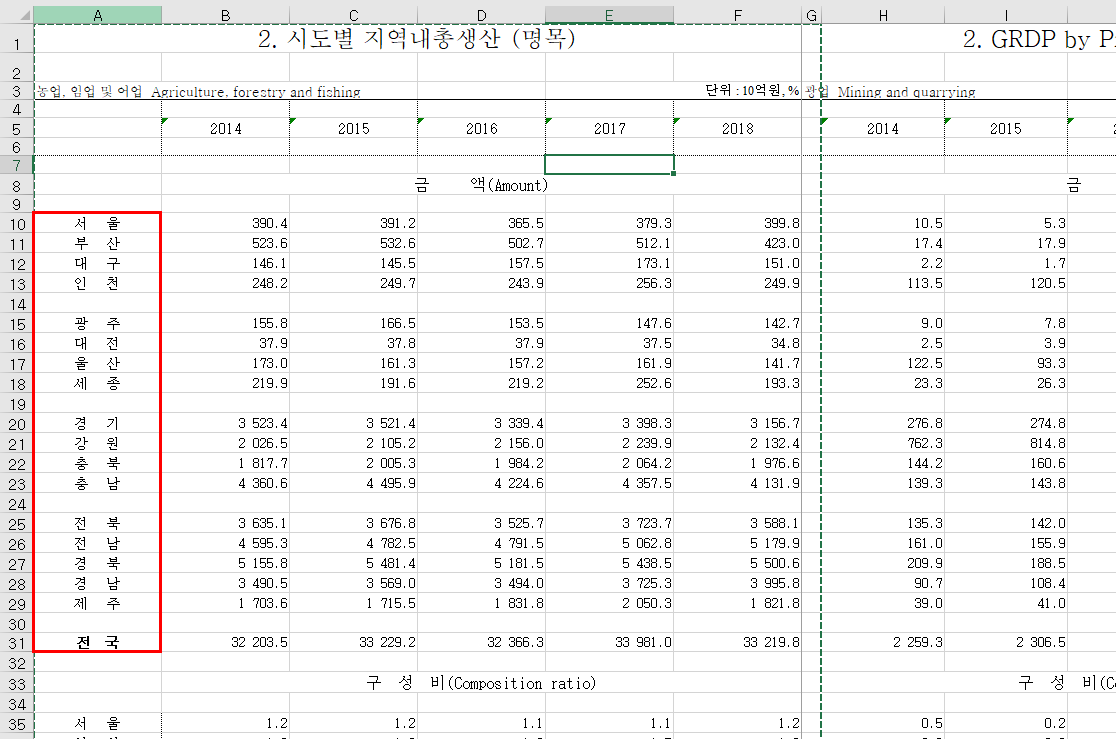Select the 서 울 cell in row 10

[x=98, y=224]
